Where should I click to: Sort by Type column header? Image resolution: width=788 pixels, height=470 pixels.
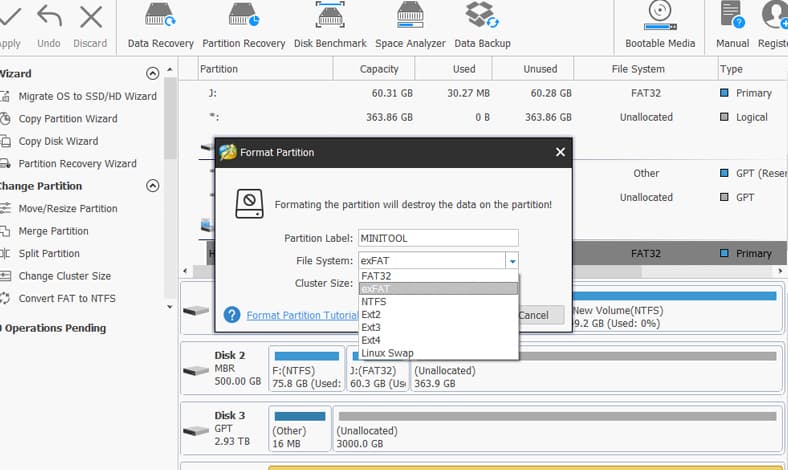point(752,69)
